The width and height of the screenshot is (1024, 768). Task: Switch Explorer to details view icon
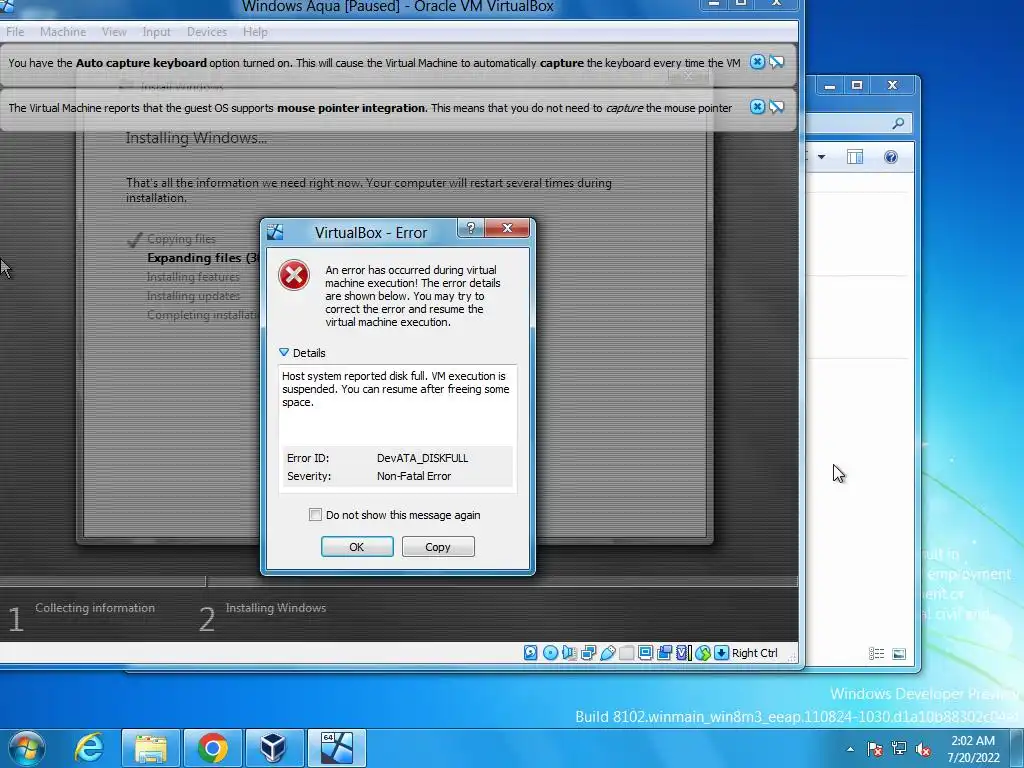click(876, 654)
